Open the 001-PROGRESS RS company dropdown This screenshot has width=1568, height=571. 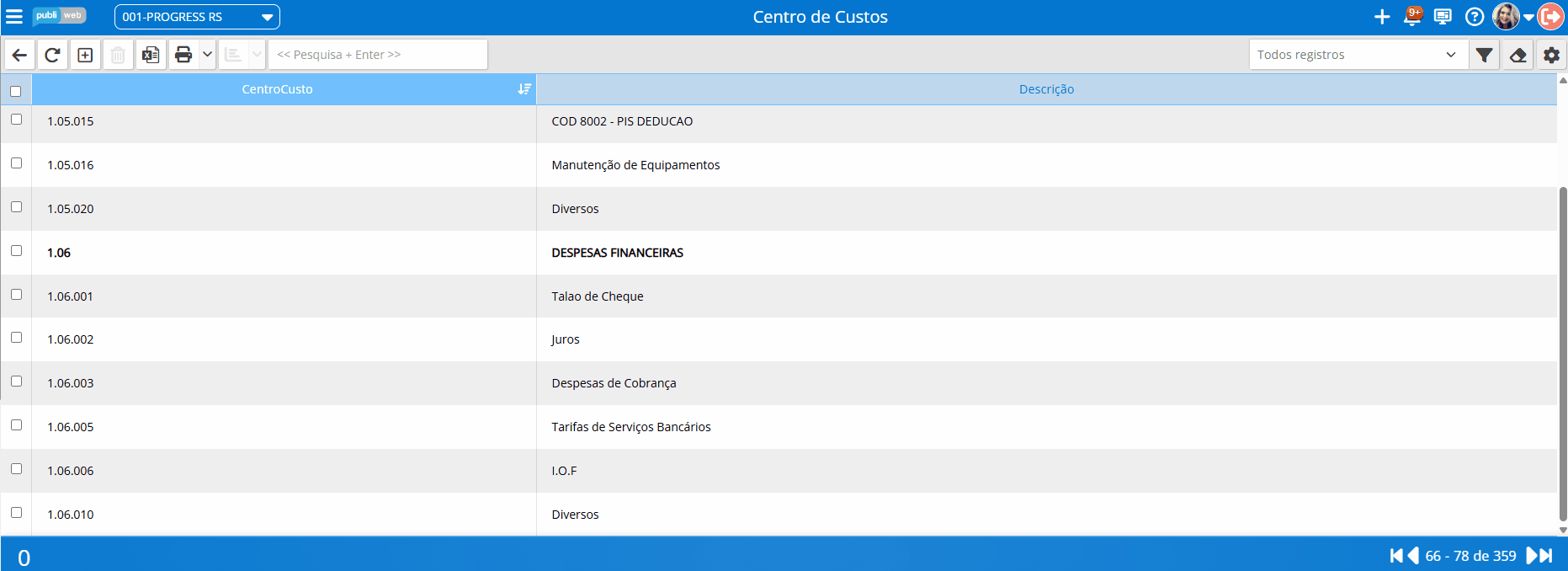pyautogui.click(x=197, y=17)
